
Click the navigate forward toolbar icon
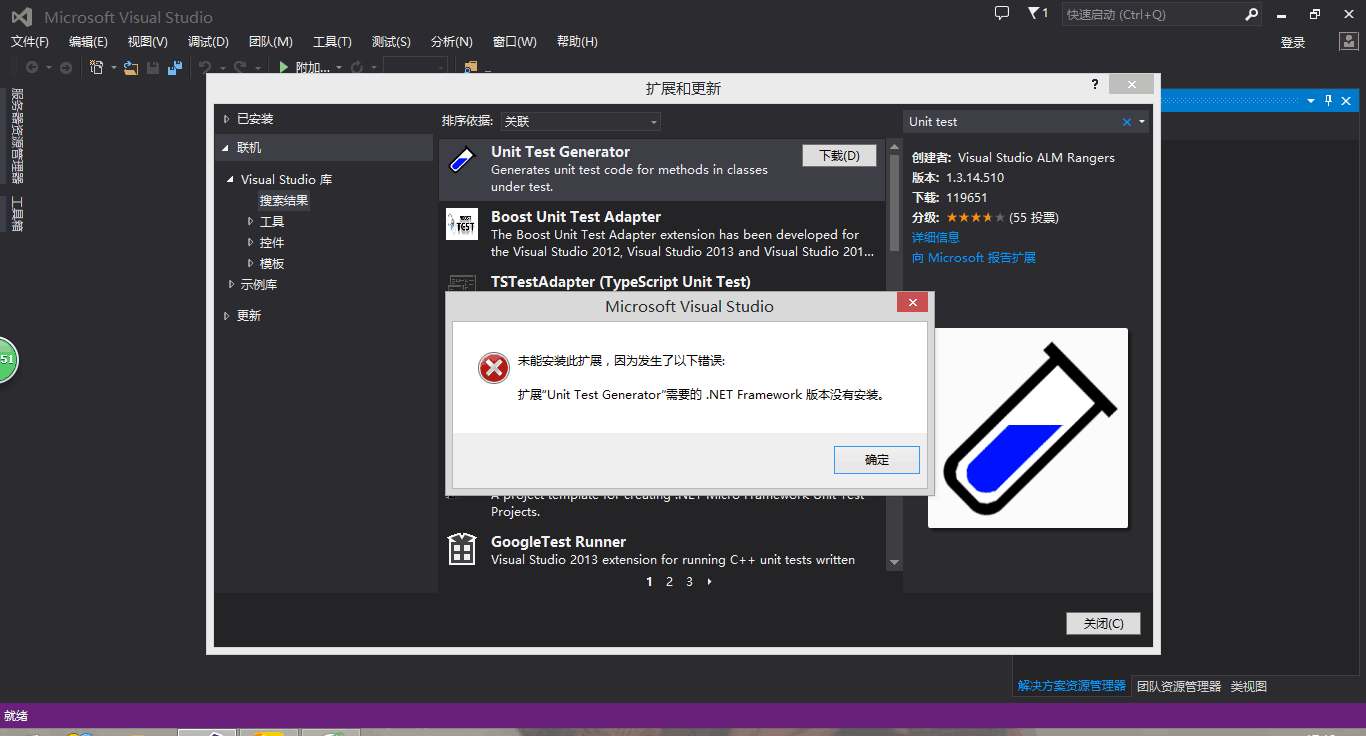pos(66,67)
